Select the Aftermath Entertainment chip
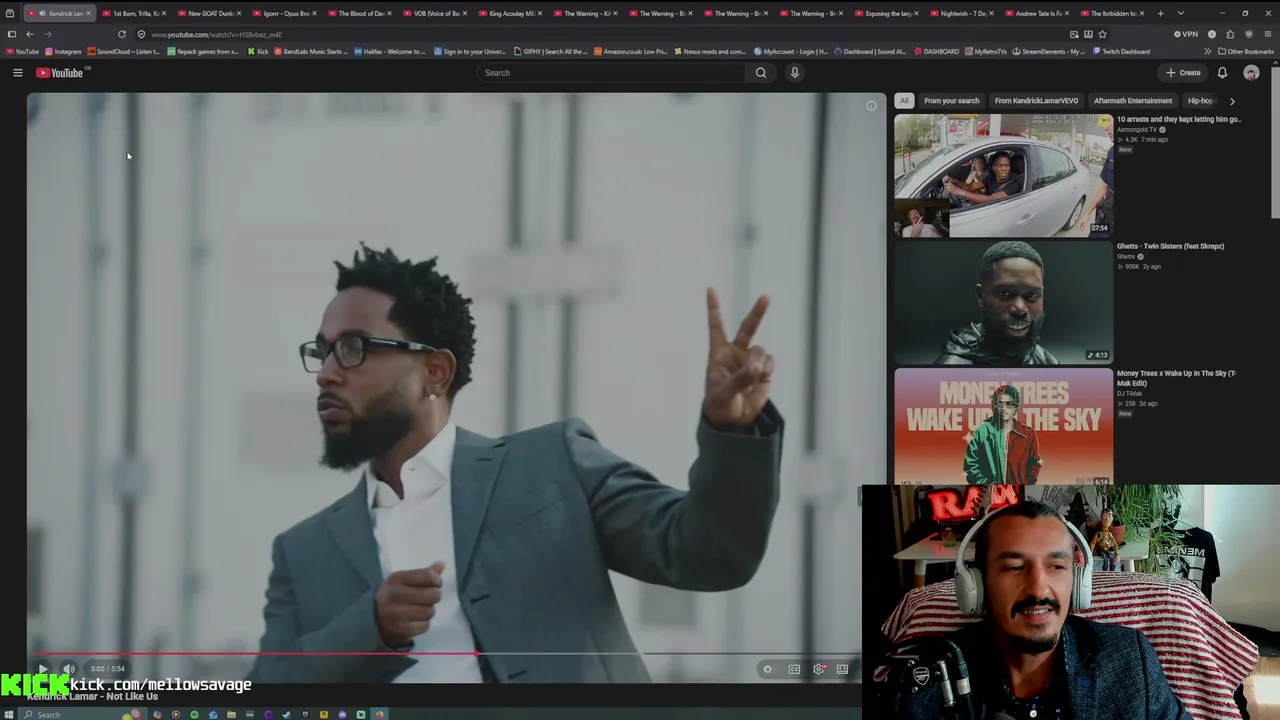The image size is (1280, 720). 1133,100
